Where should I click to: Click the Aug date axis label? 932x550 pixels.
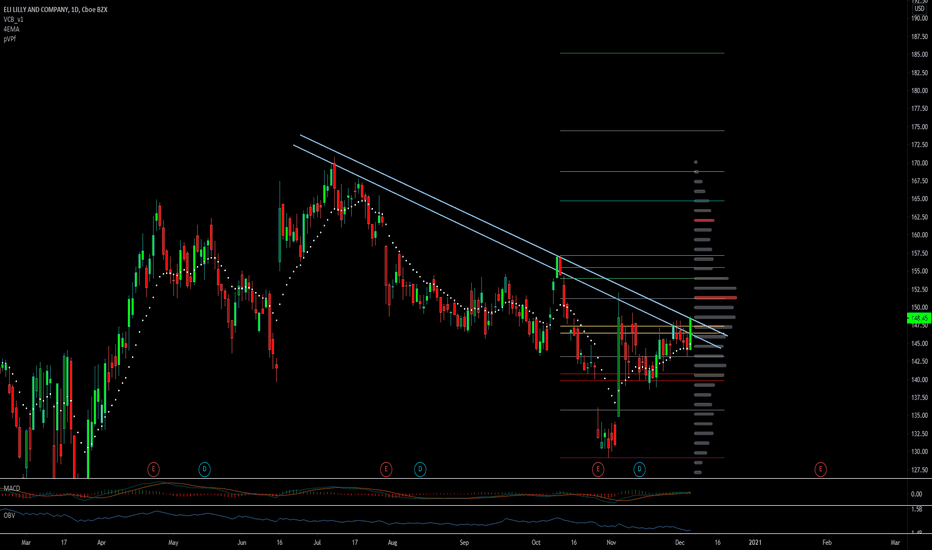(392, 542)
